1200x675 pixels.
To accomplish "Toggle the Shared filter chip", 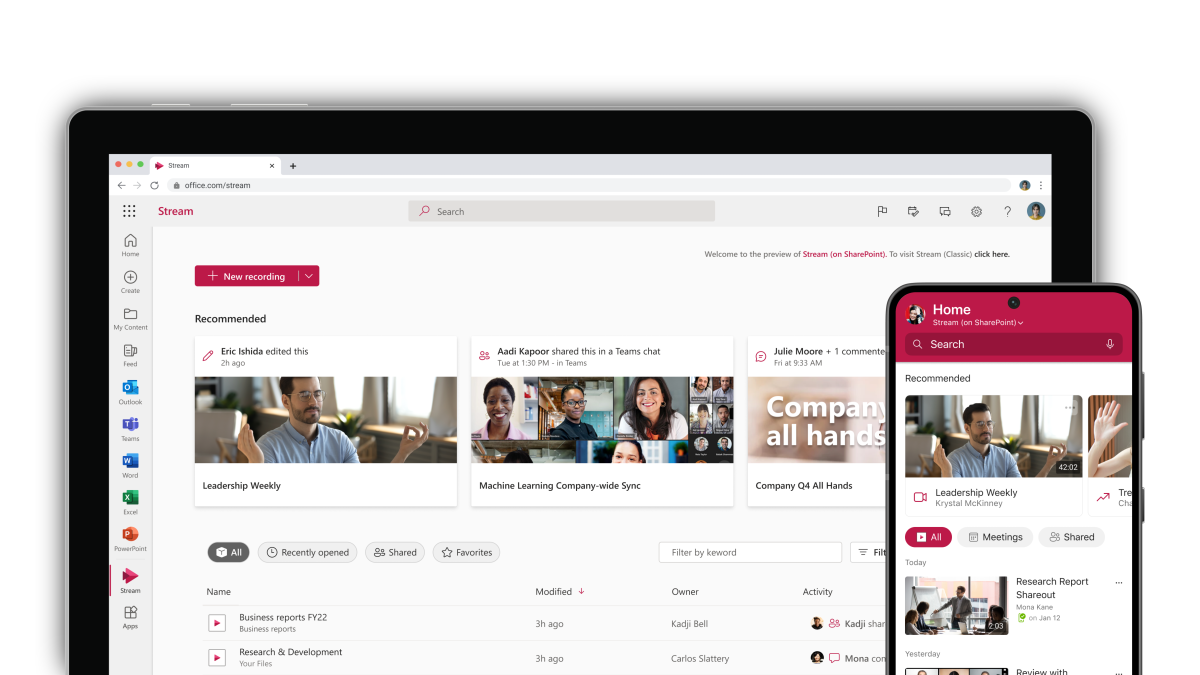I will pyautogui.click(x=394, y=552).
